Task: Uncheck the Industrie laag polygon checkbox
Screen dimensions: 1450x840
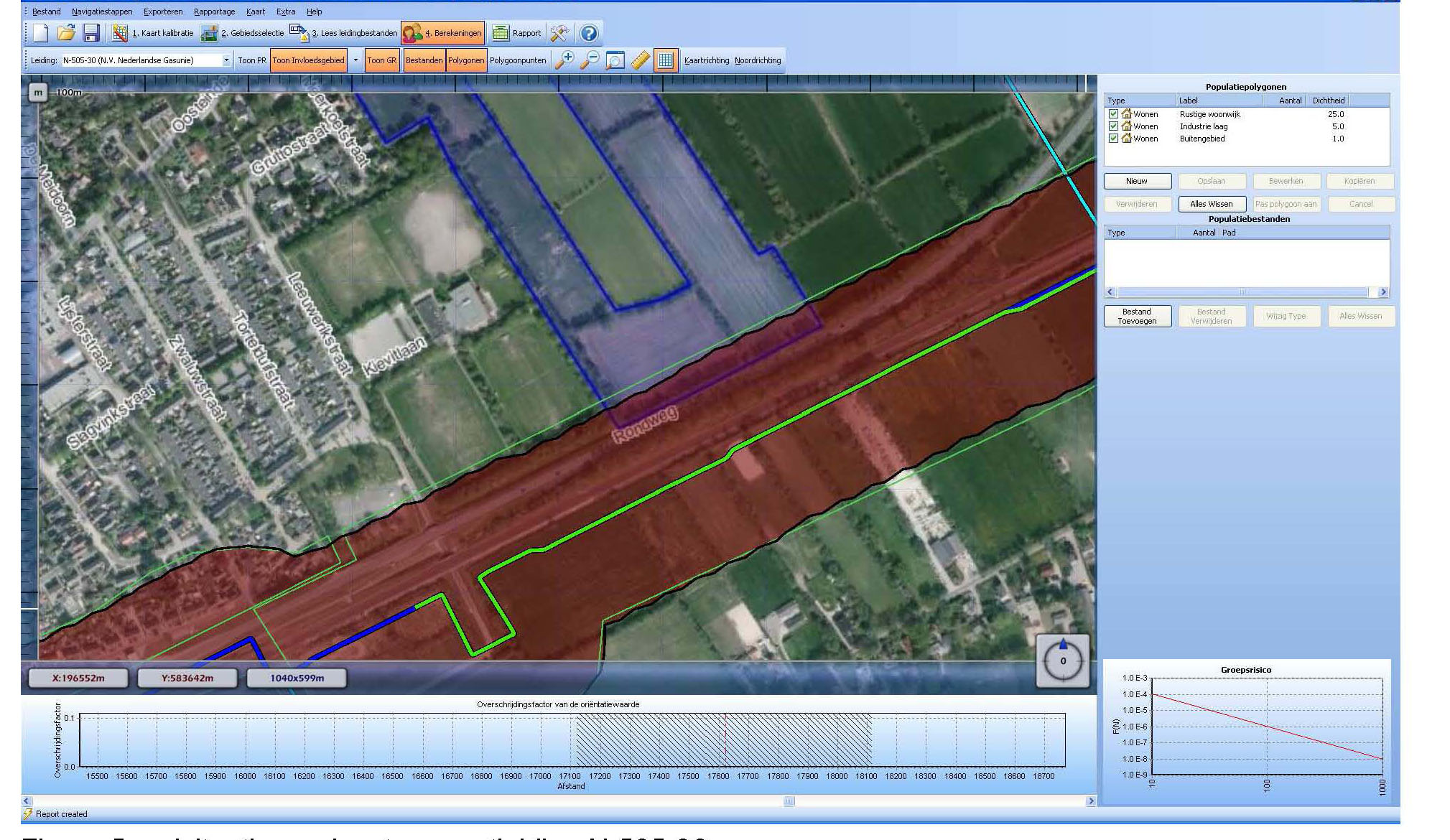Action: [x=1113, y=126]
